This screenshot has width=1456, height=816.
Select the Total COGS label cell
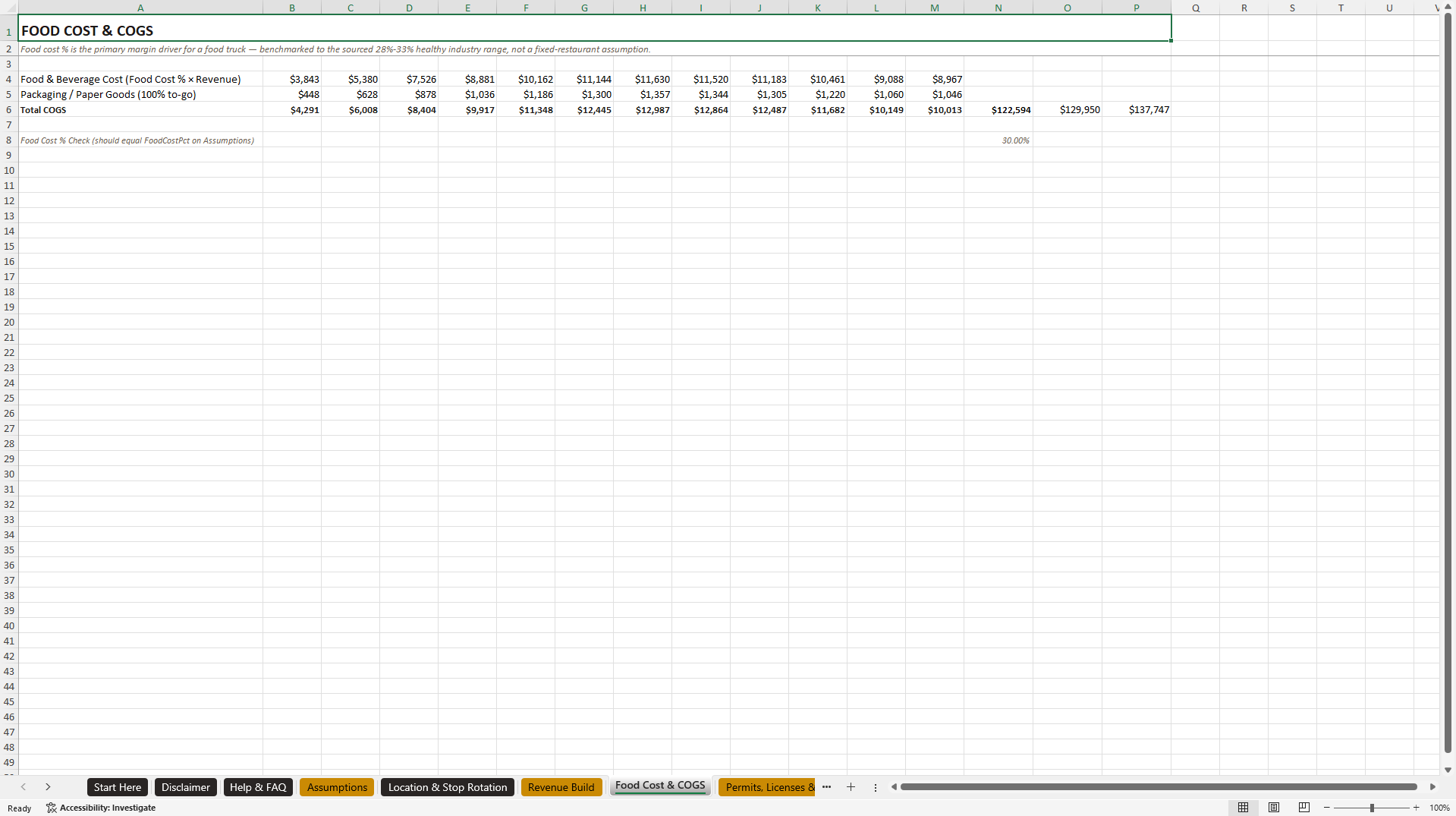point(140,109)
